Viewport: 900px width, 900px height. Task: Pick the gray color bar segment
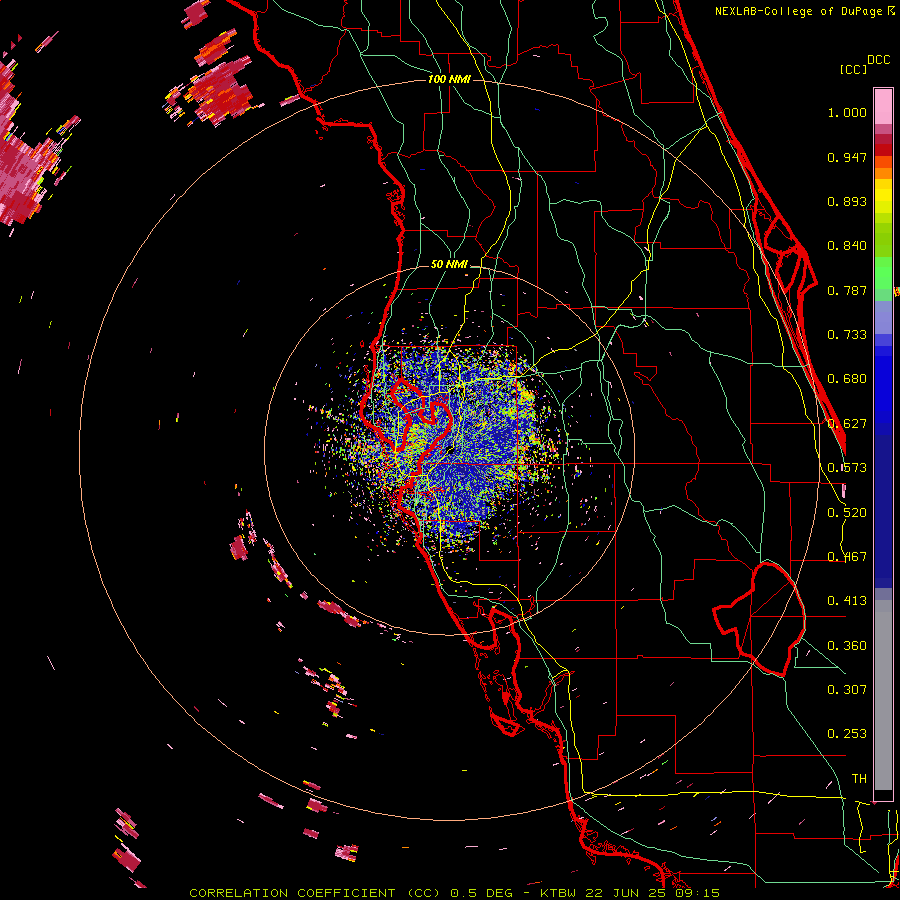tap(883, 695)
